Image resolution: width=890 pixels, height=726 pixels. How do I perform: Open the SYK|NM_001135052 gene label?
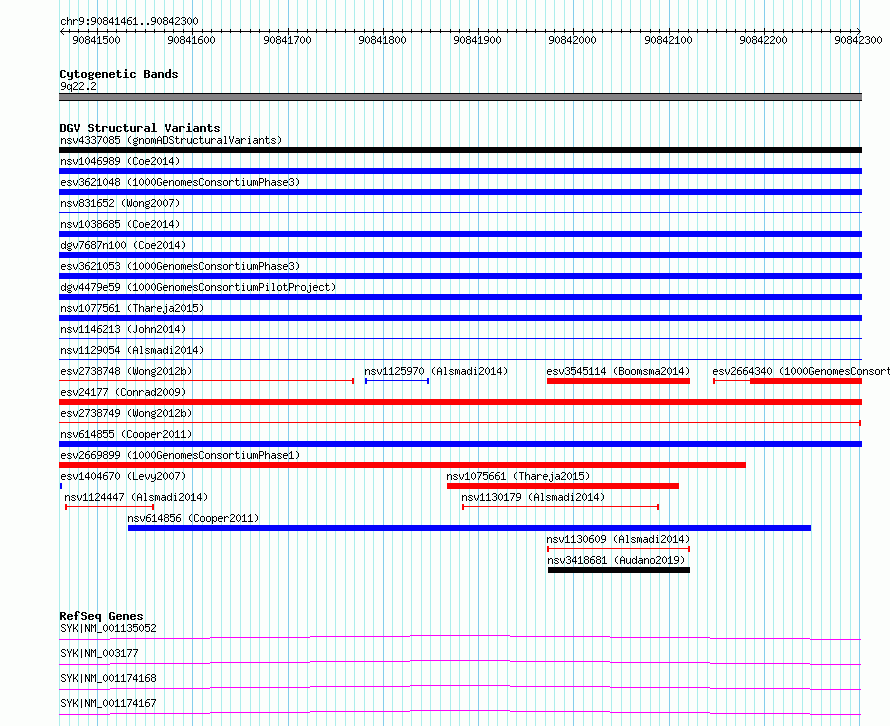(108, 628)
